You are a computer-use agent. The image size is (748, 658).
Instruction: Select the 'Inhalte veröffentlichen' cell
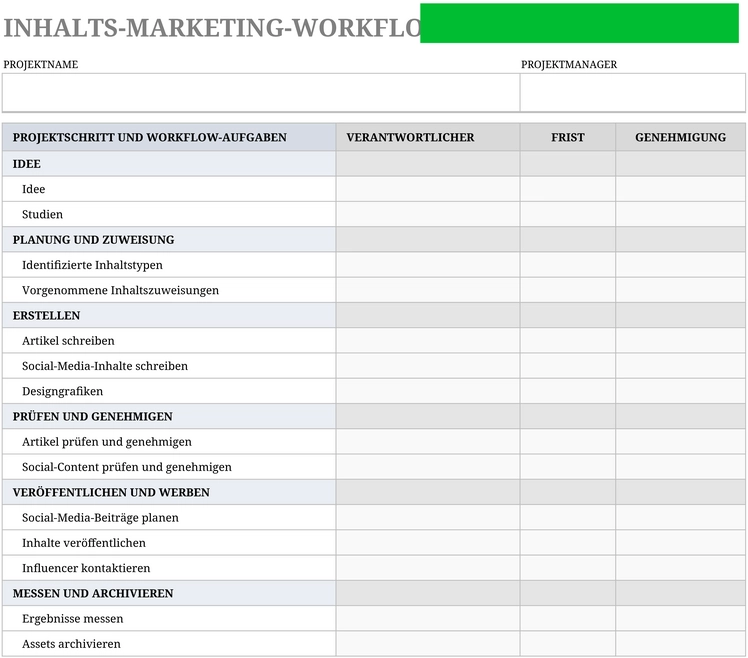click(169, 543)
